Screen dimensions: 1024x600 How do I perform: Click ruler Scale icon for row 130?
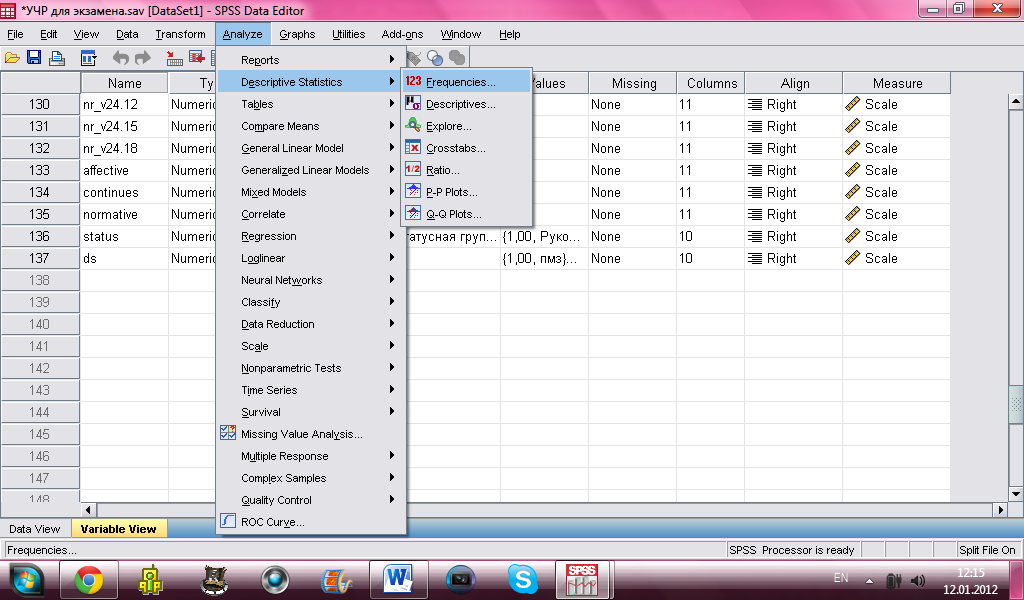[x=852, y=104]
